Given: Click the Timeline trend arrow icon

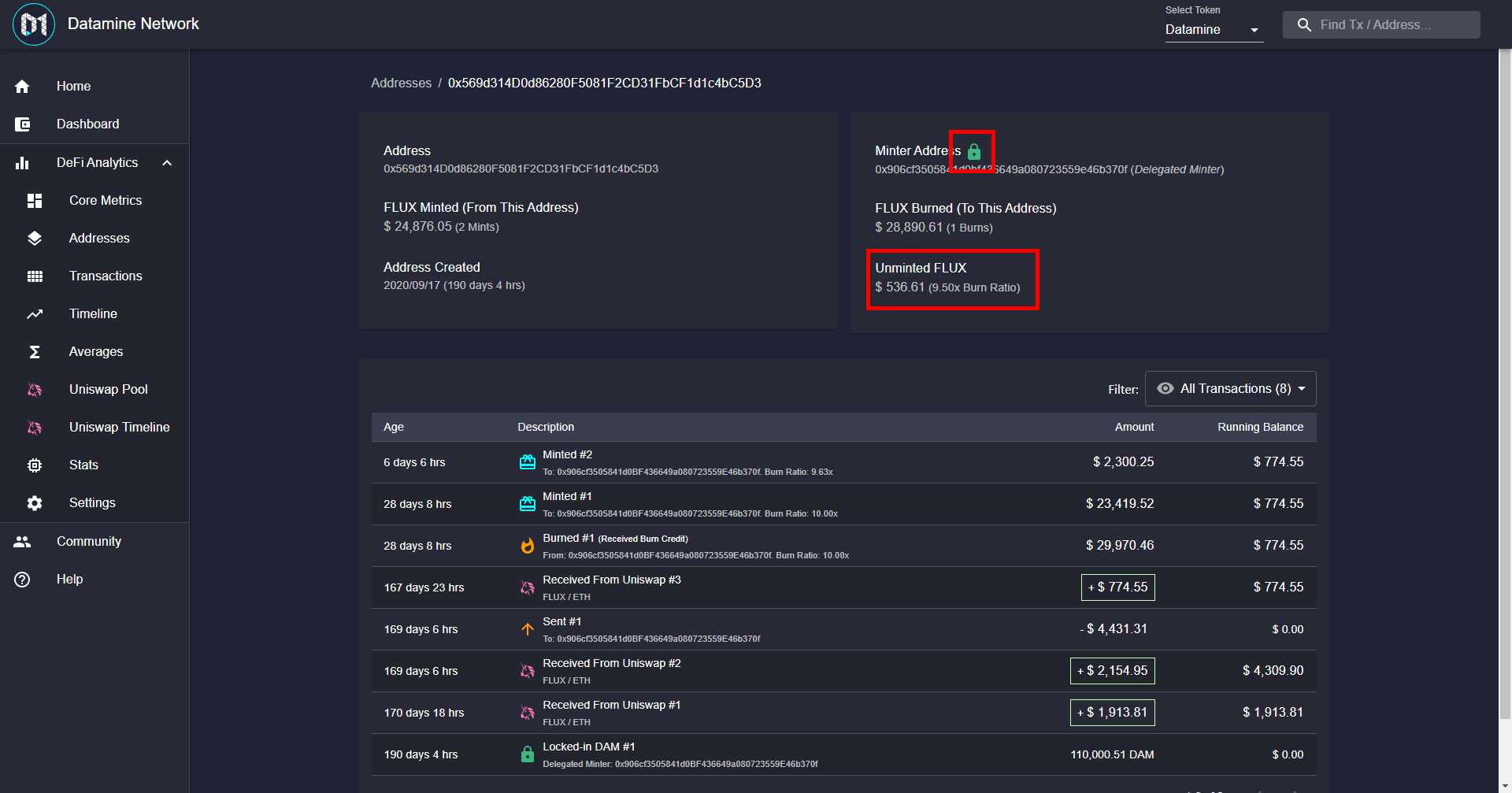Looking at the screenshot, I should pyautogui.click(x=35, y=314).
